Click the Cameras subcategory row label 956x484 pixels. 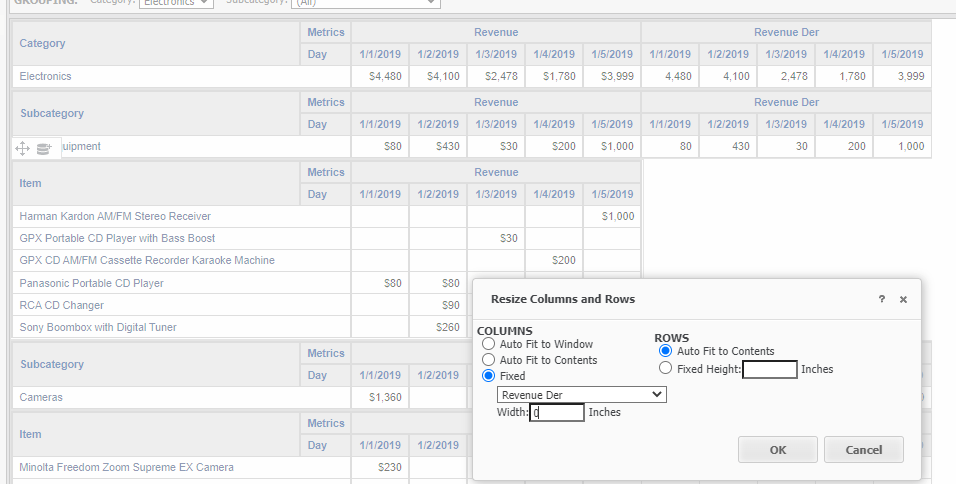41,397
